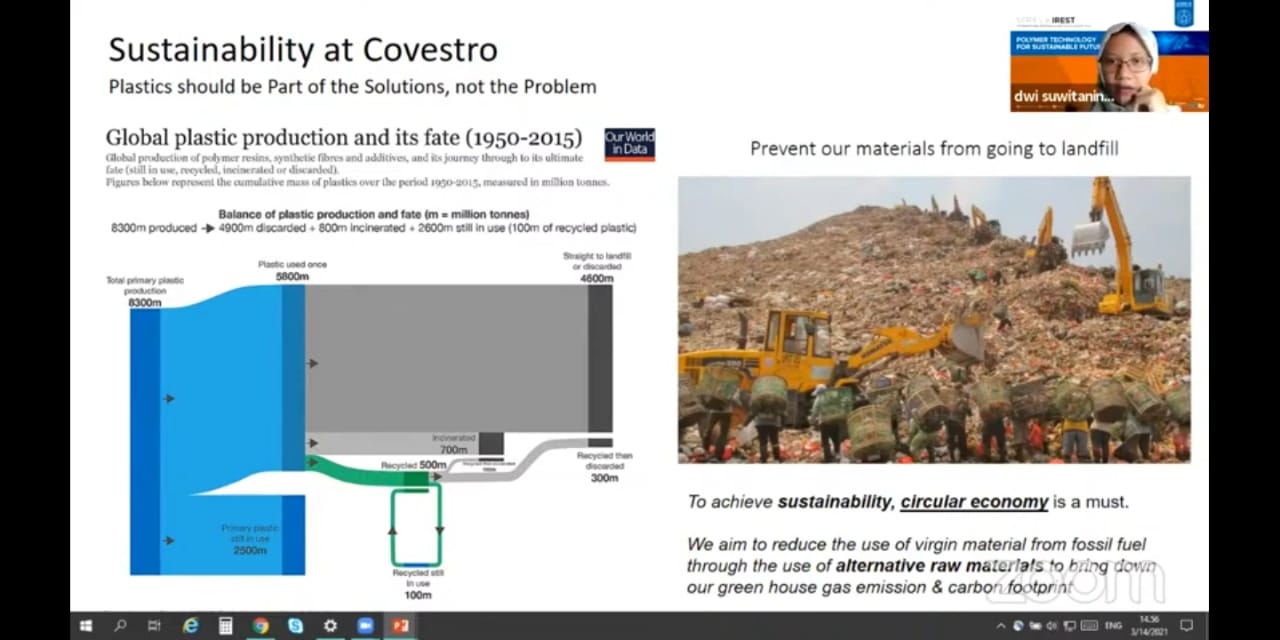This screenshot has width=1280, height=640.
Task: Expand the hidden system tray icons chevron
Action: tap(1001, 626)
